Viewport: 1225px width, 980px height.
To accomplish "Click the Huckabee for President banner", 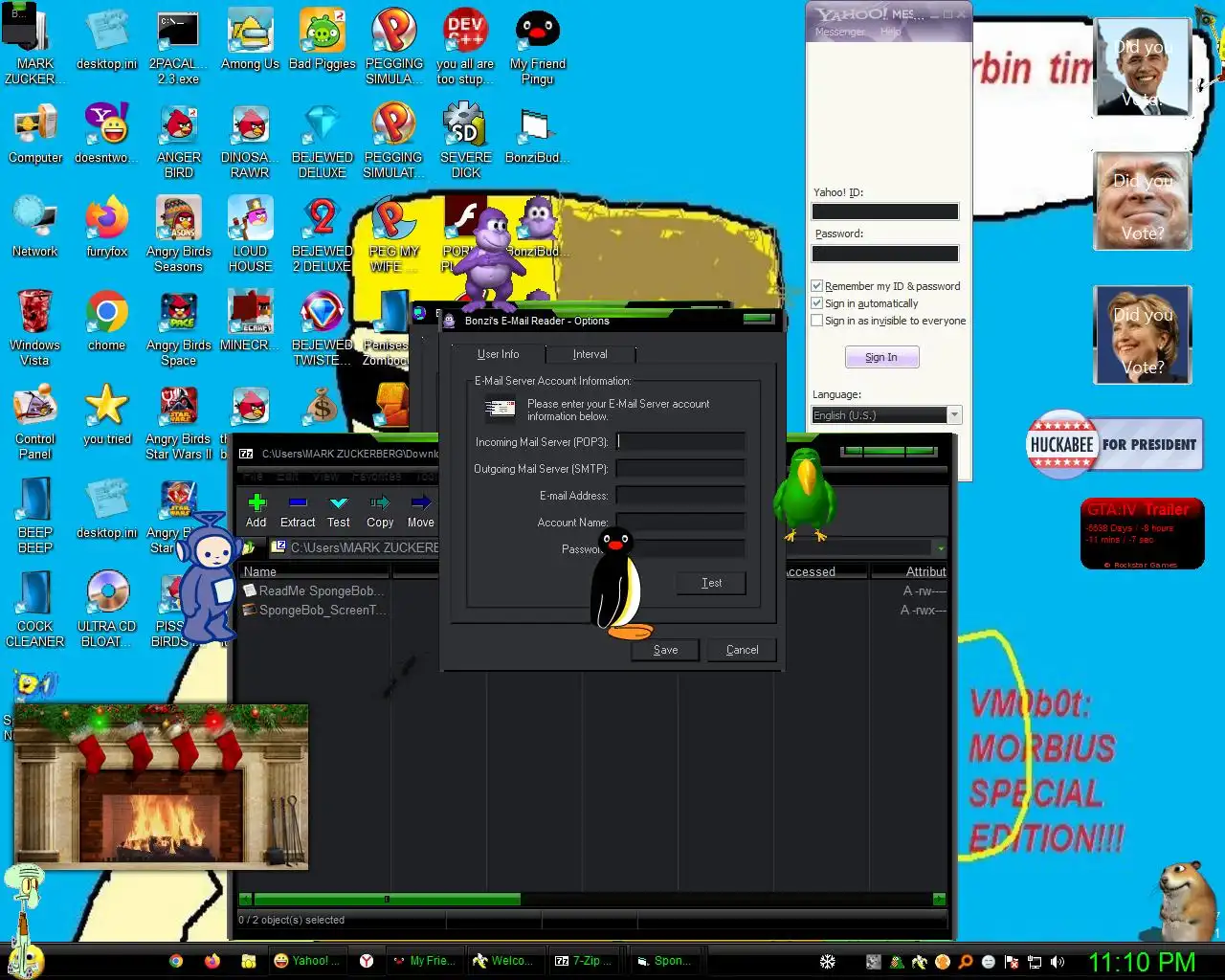I will tap(1114, 444).
